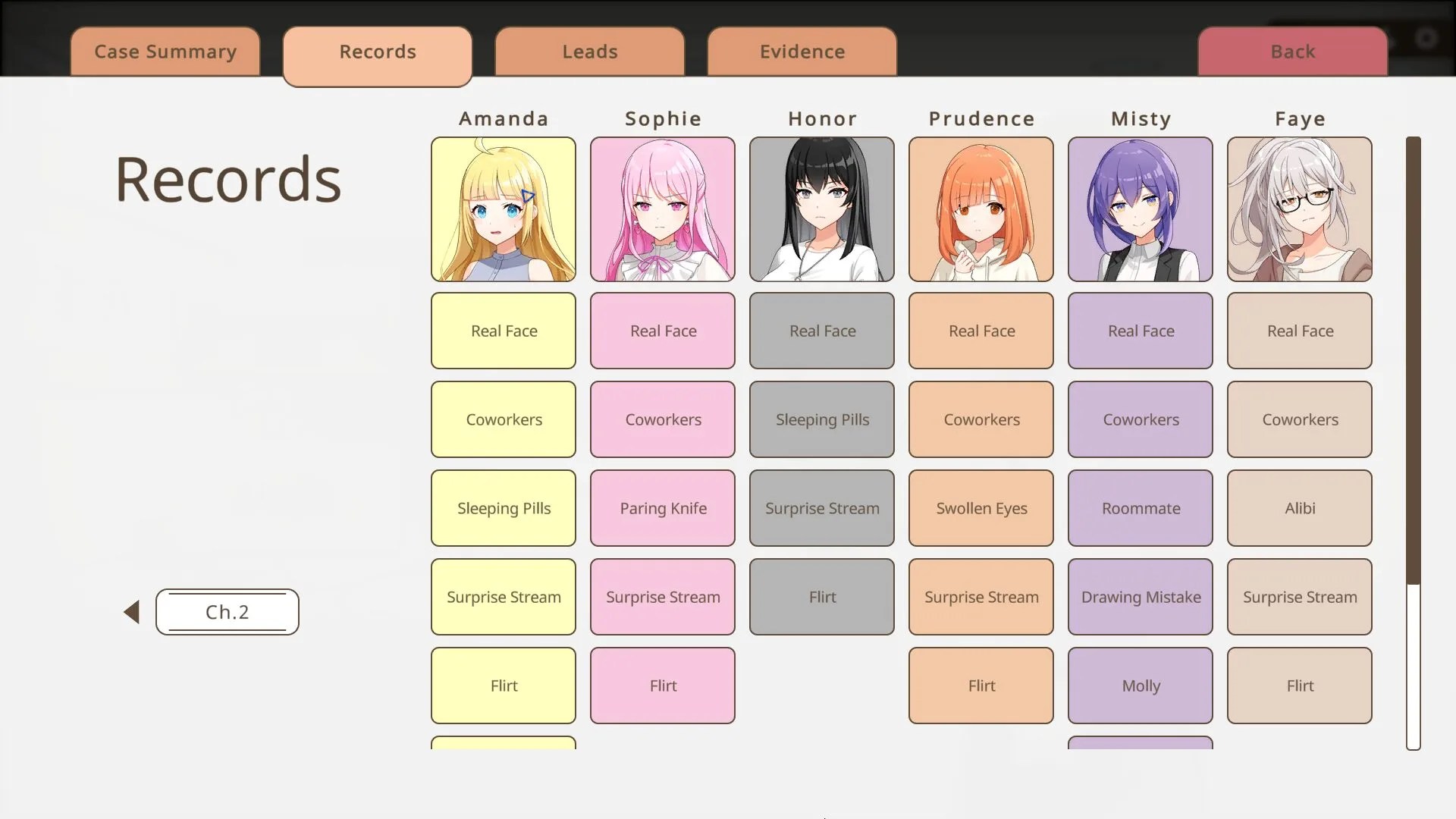This screenshot has width=1456, height=819.
Task: Click Amanda's character portrait
Action: coord(504,209)
